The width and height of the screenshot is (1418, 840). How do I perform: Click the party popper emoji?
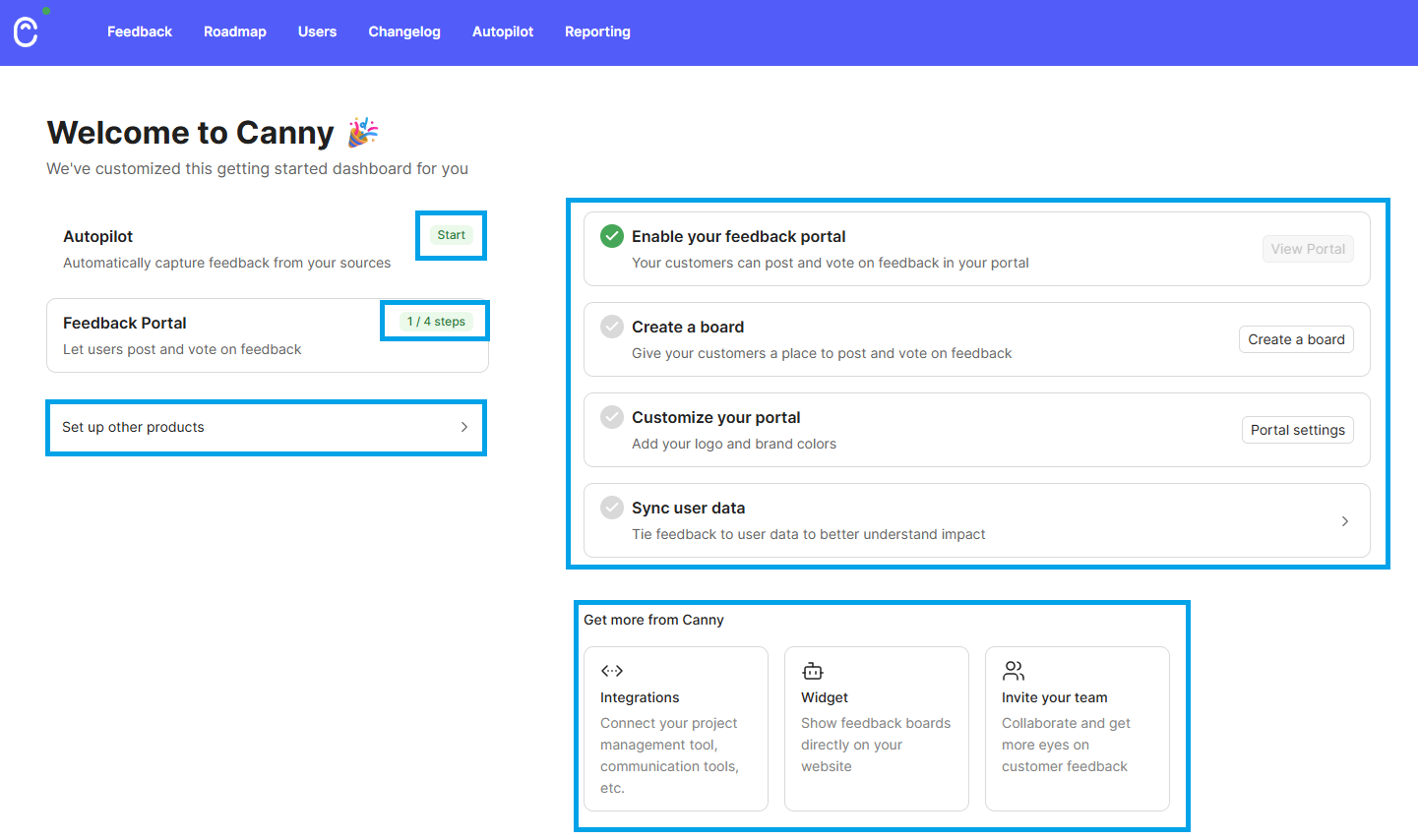(x=363, y=132)
